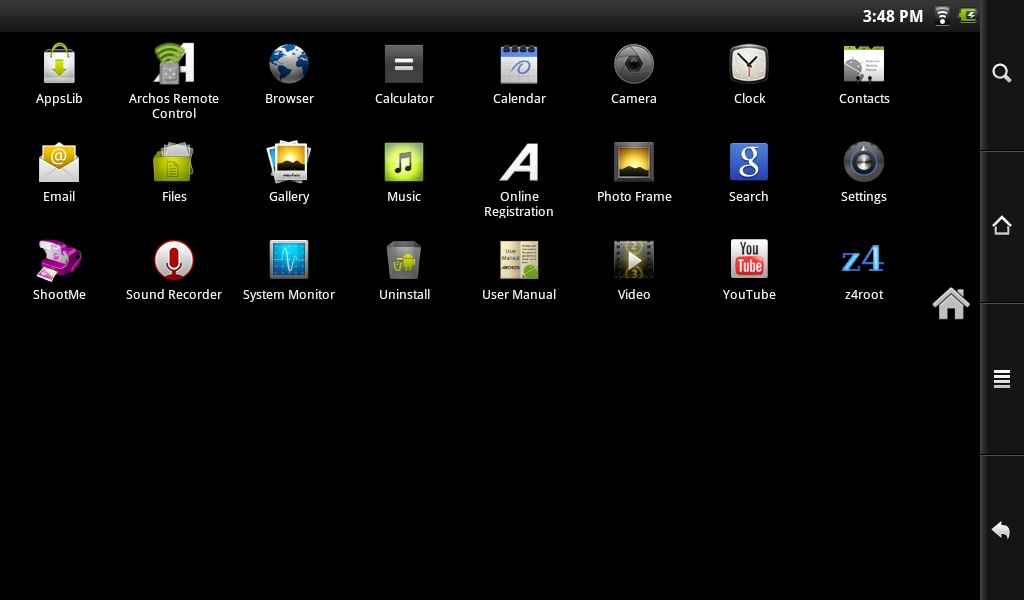Close app drawer with solid house icon
This screenshot has width=1024, height=600.
point(951,304)
